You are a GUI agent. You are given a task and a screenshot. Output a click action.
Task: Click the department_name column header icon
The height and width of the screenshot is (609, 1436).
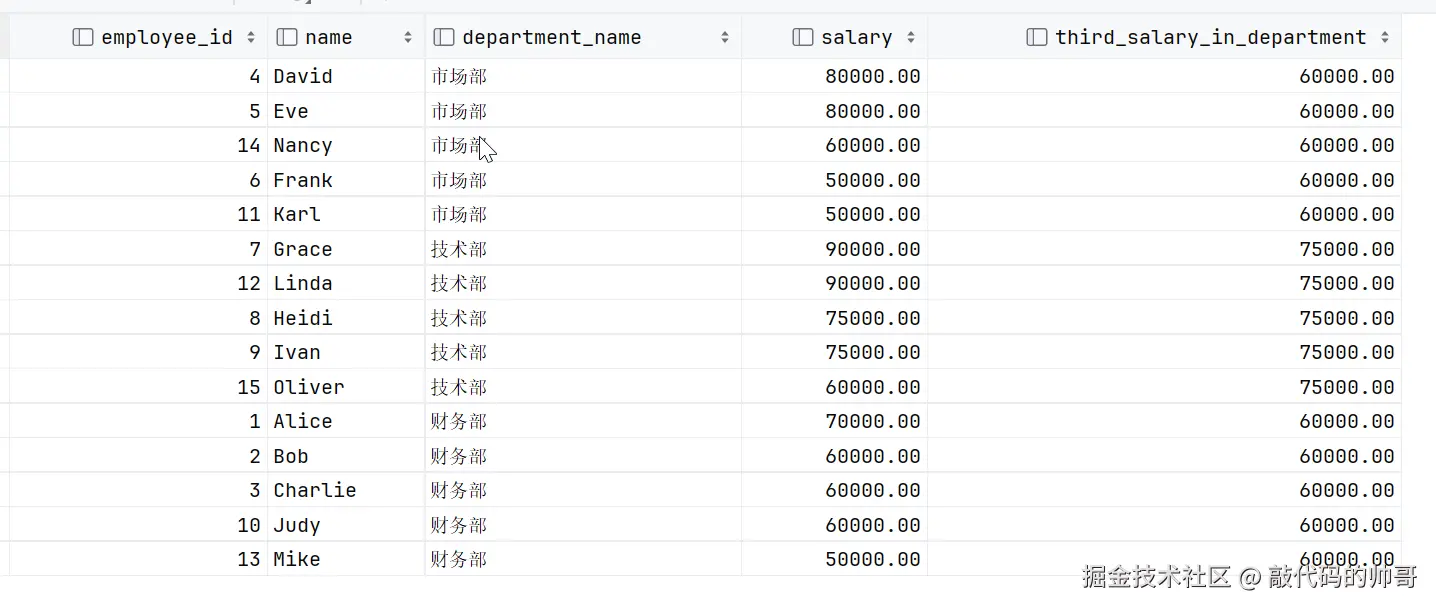(x=444, y=38)
